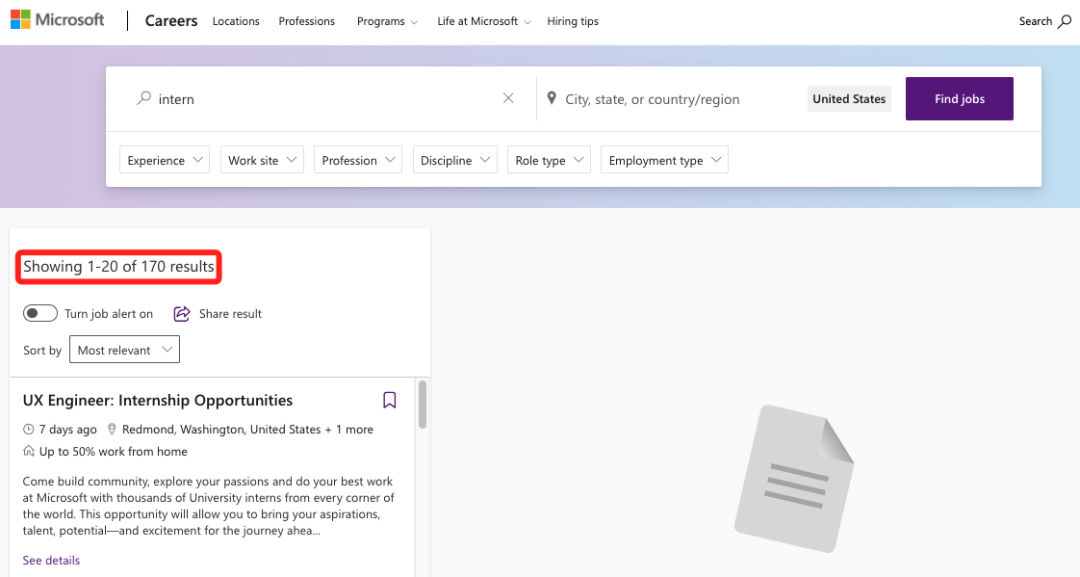Click the Microsoft logo
Image resolution: width=1080 pixels, height=577 pixels.
click(x=57, y=20)
